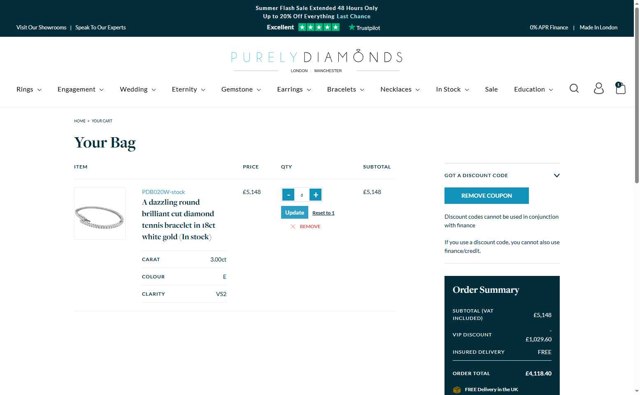
Task: Click Speak To Our Experts link
Action: (100, 27)
